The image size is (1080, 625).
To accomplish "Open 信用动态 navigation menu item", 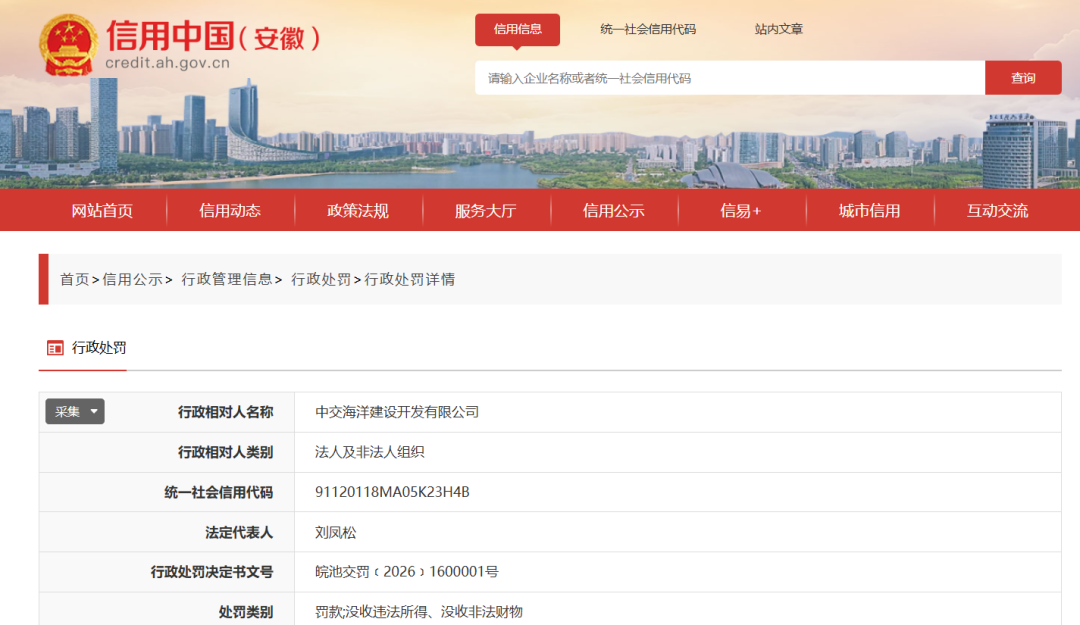I will pos(230,211).
